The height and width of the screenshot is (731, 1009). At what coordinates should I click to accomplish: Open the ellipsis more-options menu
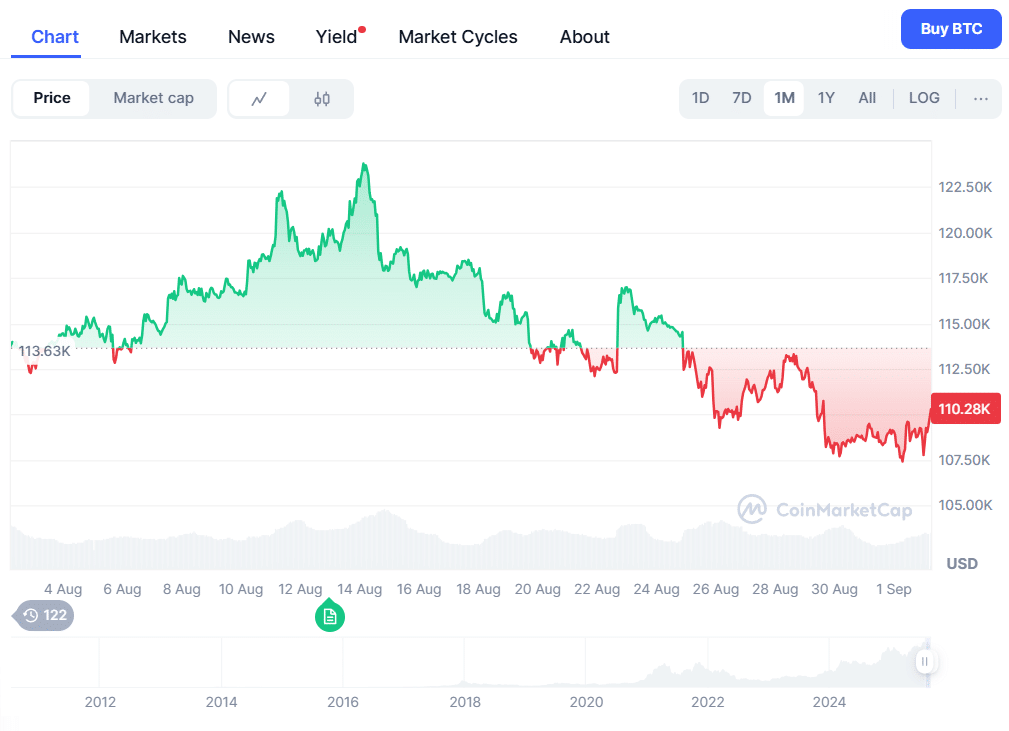[980, 97]
